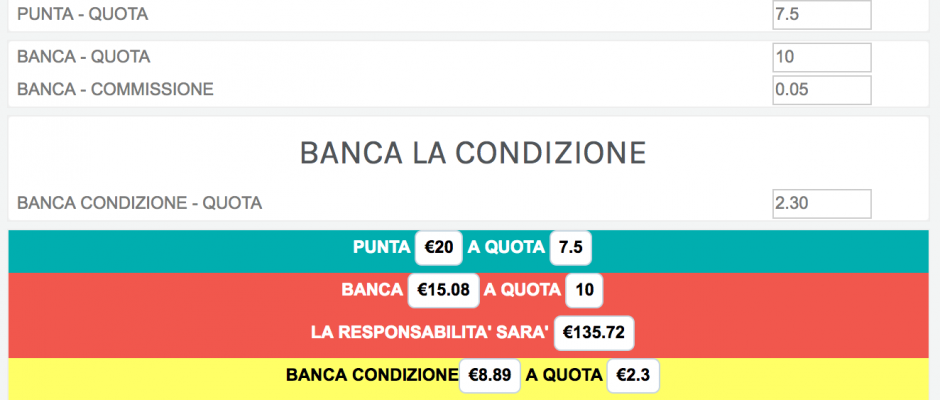
Task: Select the €15.08 lay stake box
Action: click(443, 290)
